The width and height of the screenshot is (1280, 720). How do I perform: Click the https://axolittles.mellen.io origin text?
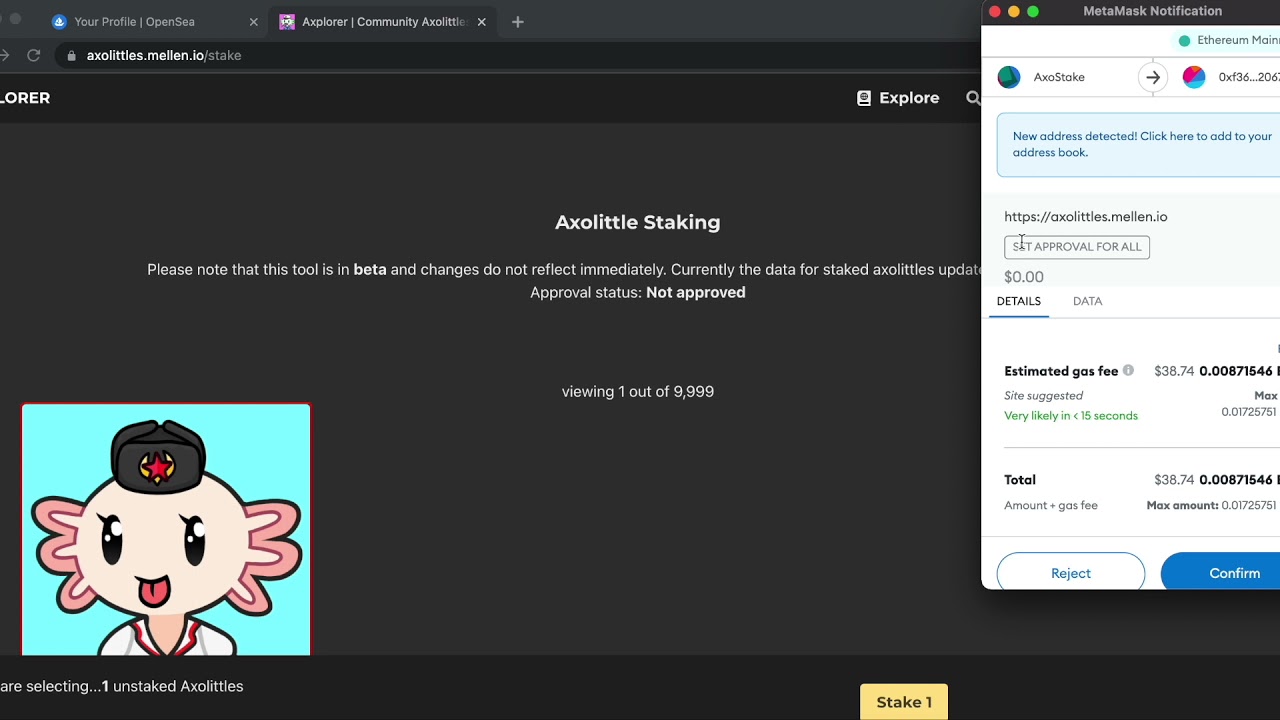1086,216
